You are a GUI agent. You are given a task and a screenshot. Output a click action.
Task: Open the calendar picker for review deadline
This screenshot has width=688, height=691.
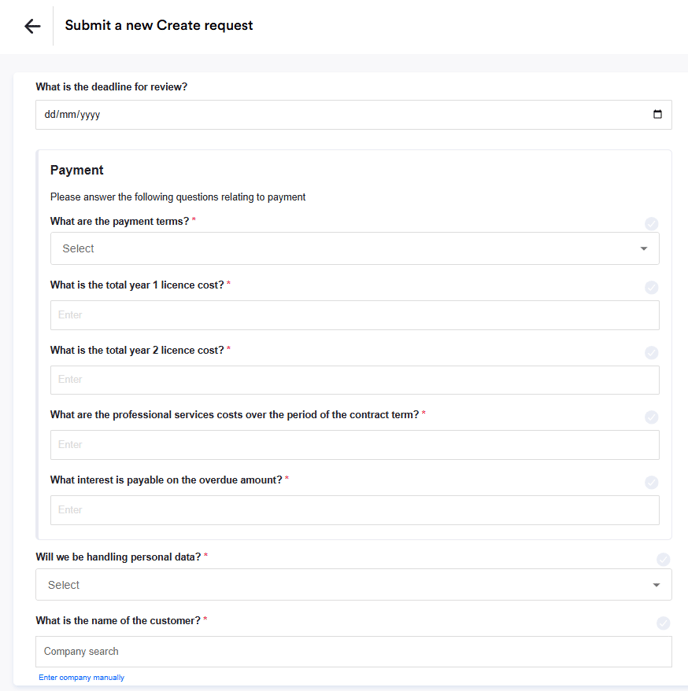click(x=657, y=114)
